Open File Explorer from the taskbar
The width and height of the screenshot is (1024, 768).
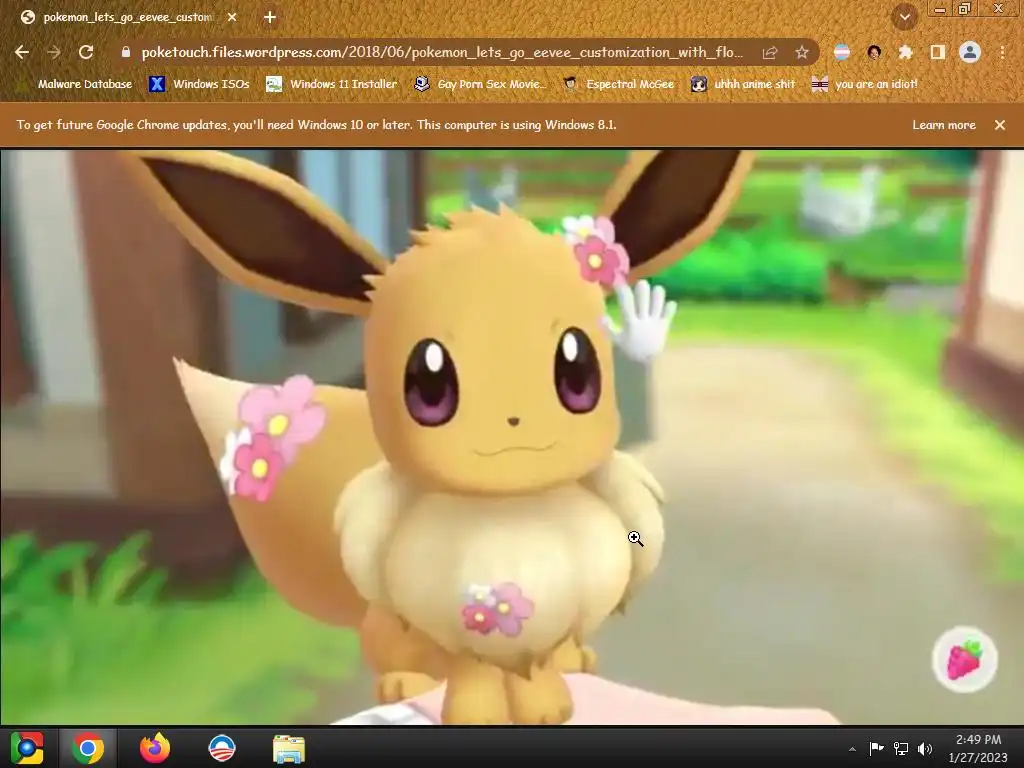pos(288,748)
